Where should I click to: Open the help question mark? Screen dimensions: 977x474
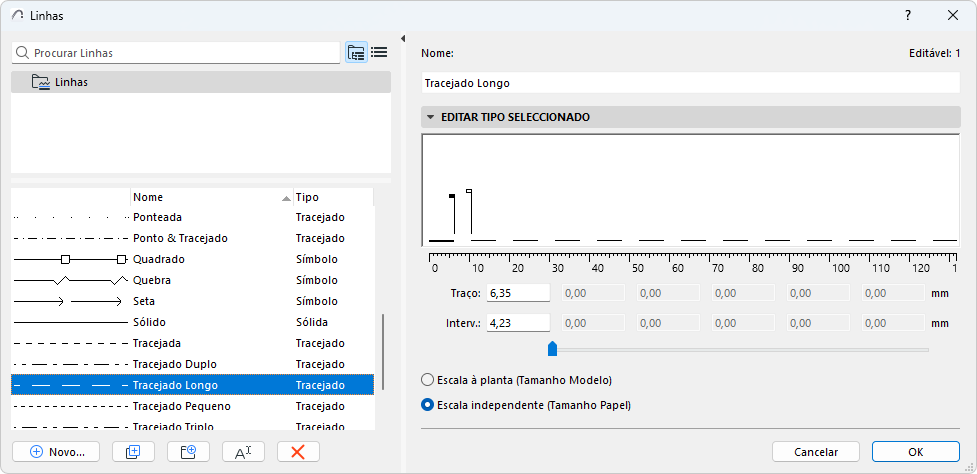(x=908, y=16)
